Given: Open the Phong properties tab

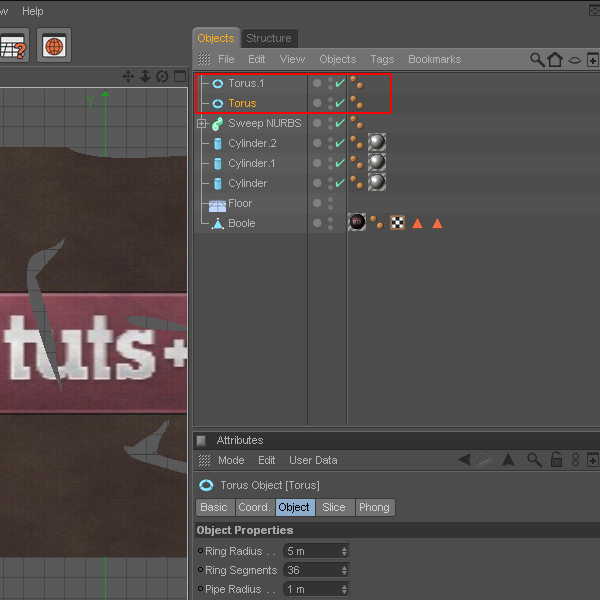Looking at the screenshot, I should [x=374, y=507].
